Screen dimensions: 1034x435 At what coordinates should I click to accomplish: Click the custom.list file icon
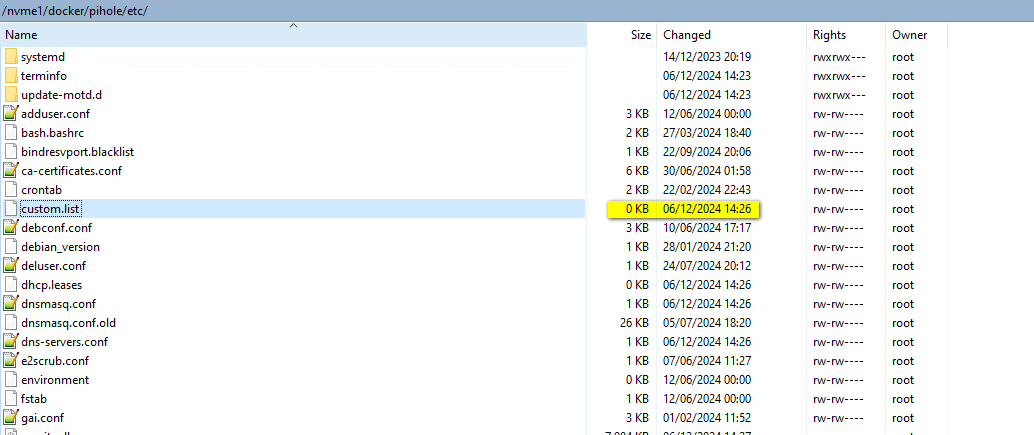click(11, 208)
